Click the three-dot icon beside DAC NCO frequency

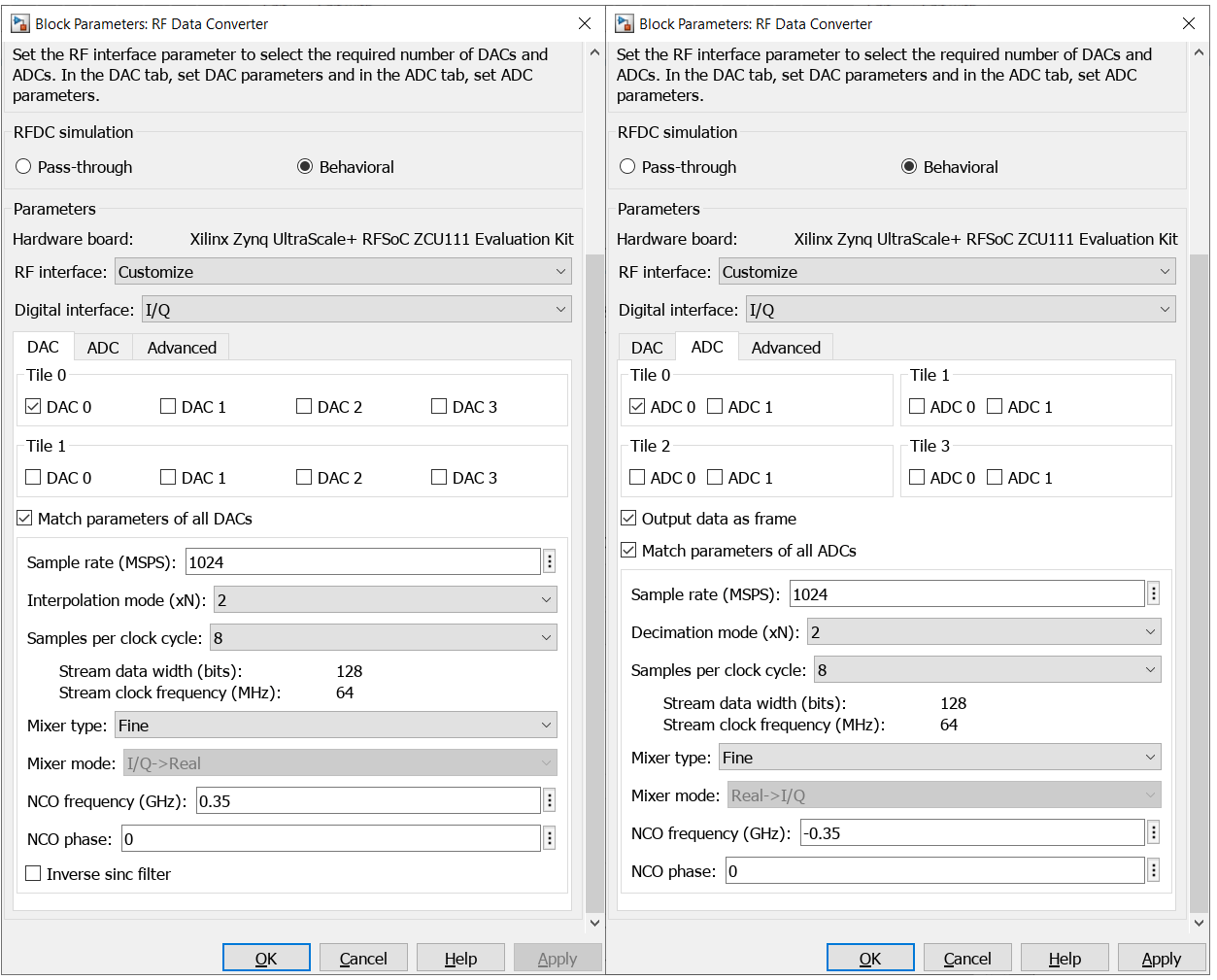coord(549,800)
